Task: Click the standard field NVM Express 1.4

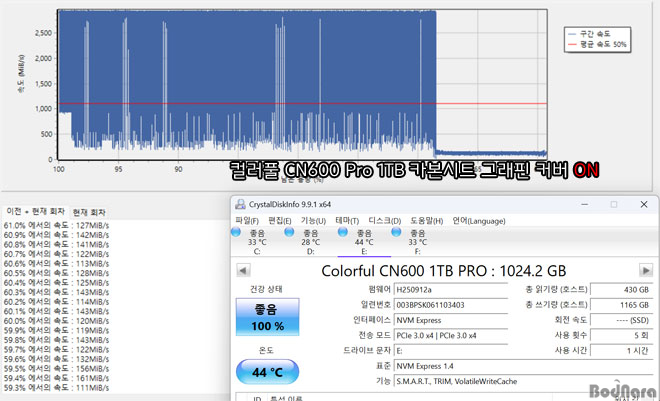Action: click(524, 366)
